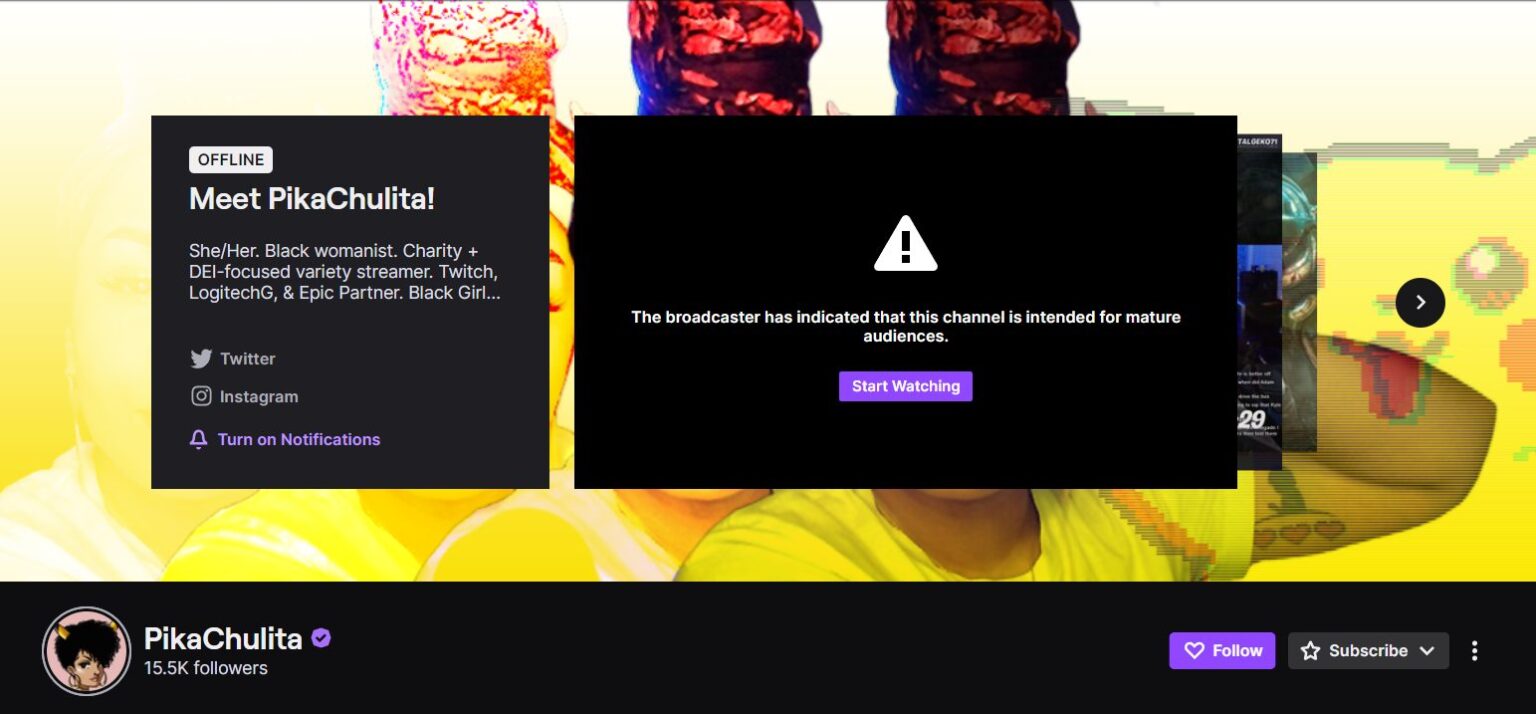
Task: Click the star icon on Subscribe button
Action: 1310,651
